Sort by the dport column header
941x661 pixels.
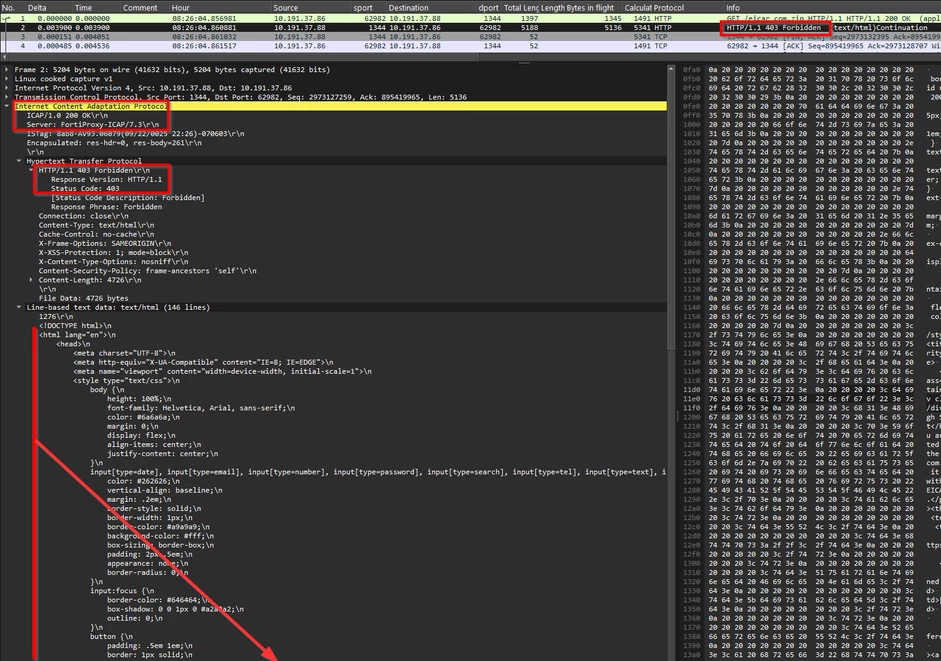coord(489,8)
